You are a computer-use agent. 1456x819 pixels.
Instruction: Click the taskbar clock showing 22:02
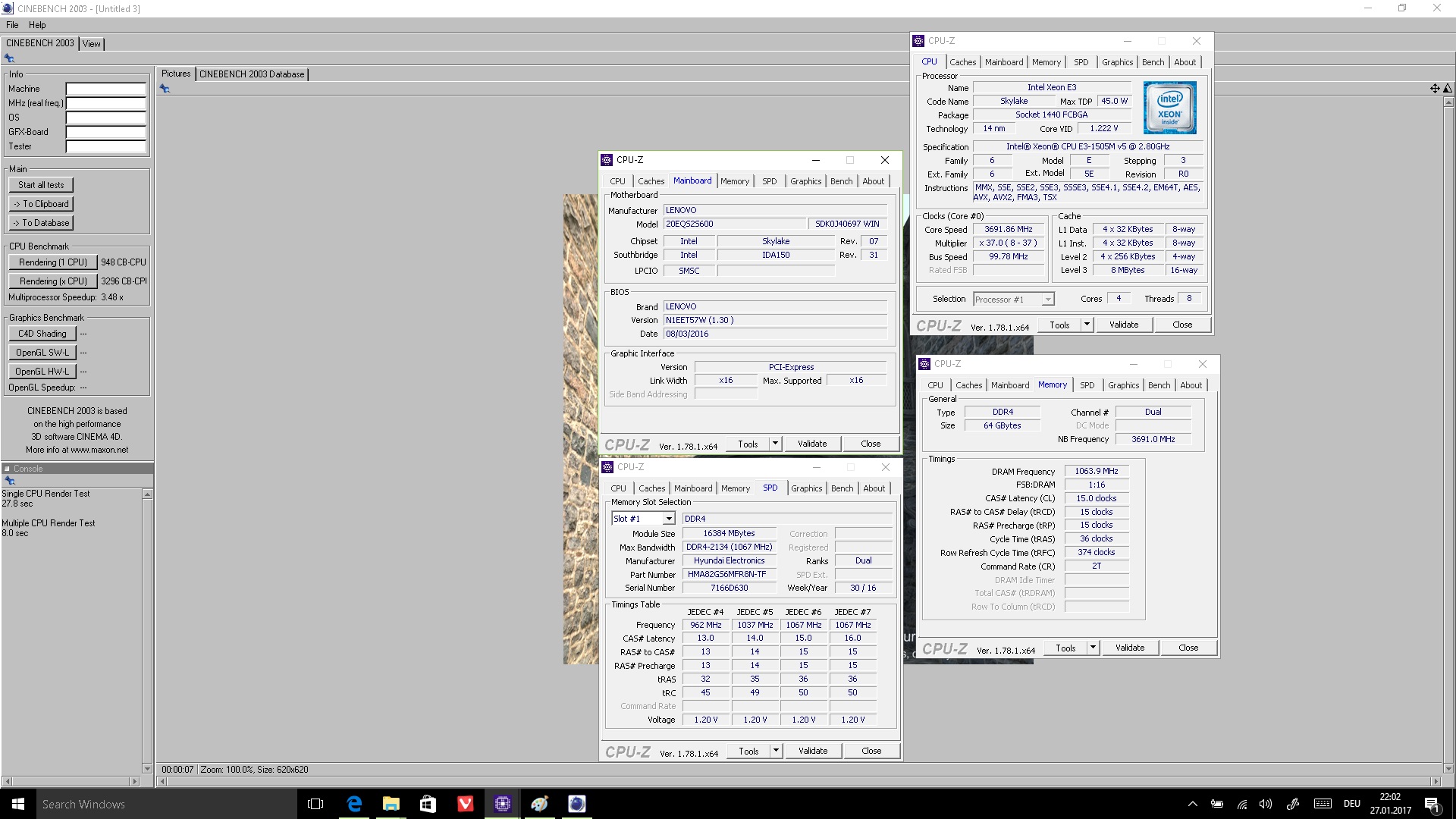pos(1390,804)
